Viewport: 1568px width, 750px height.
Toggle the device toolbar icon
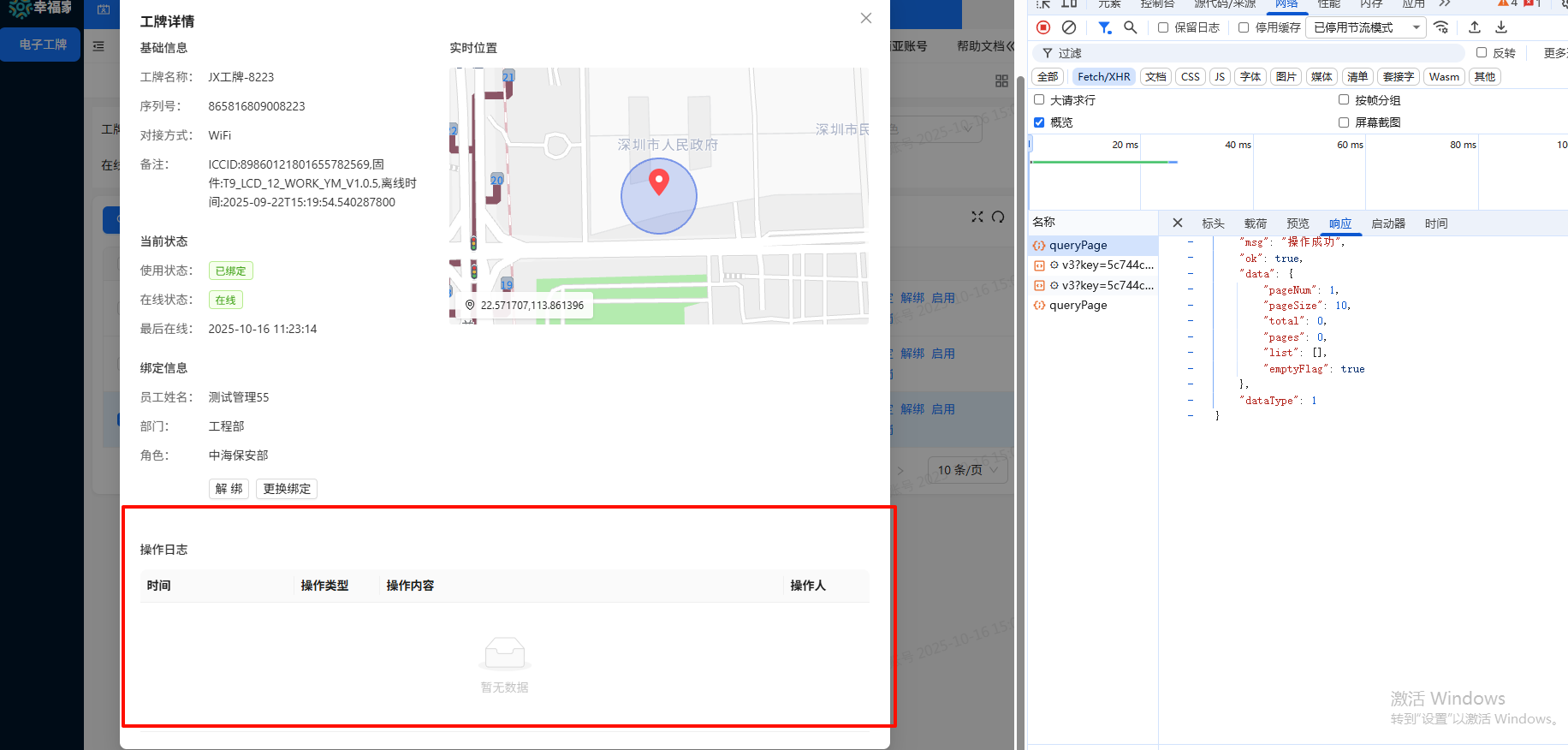pos(1070,3)
